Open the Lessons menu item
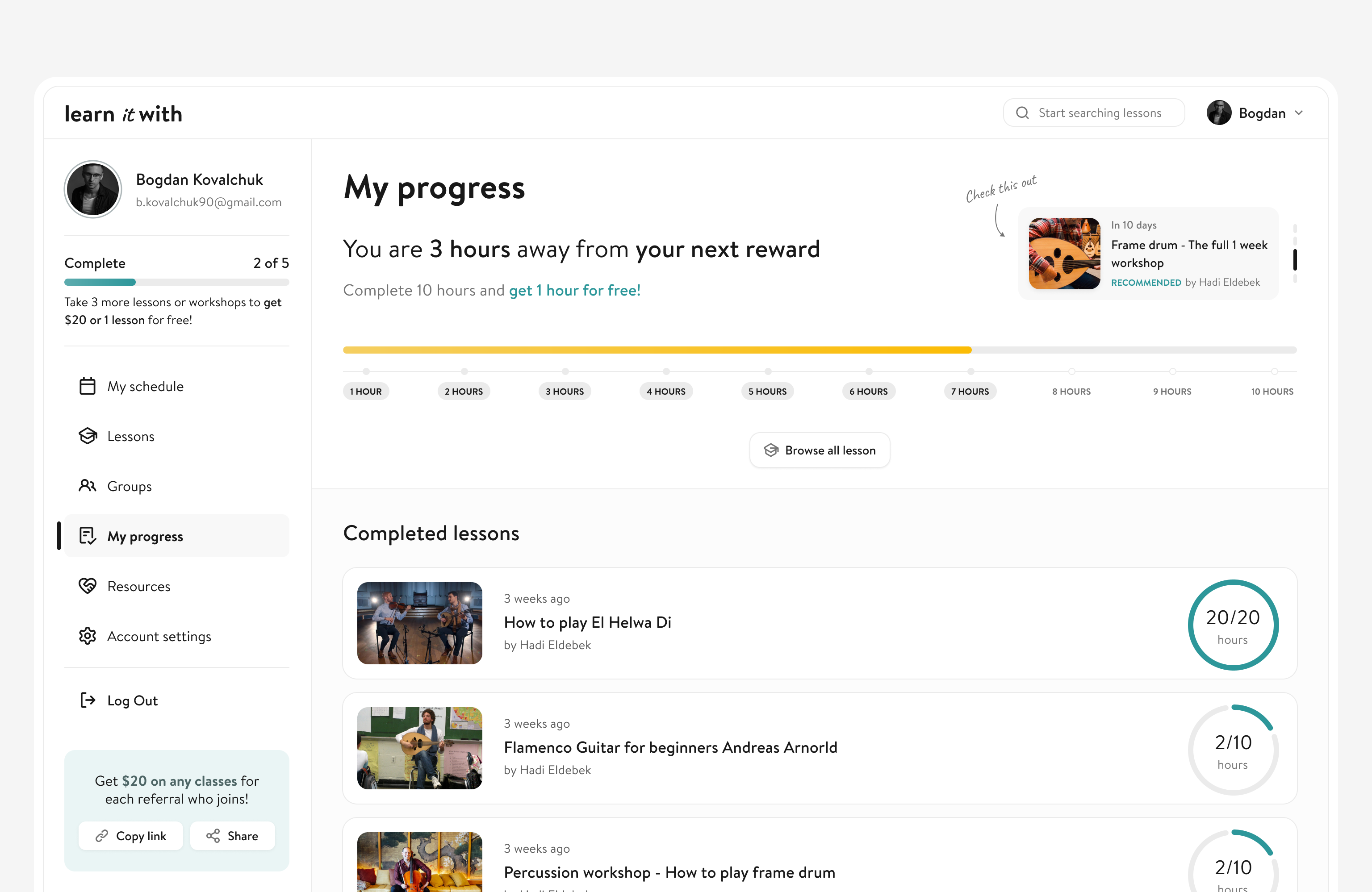The width and height of the screenshot is (1372, 892). (x=131, y=436)
